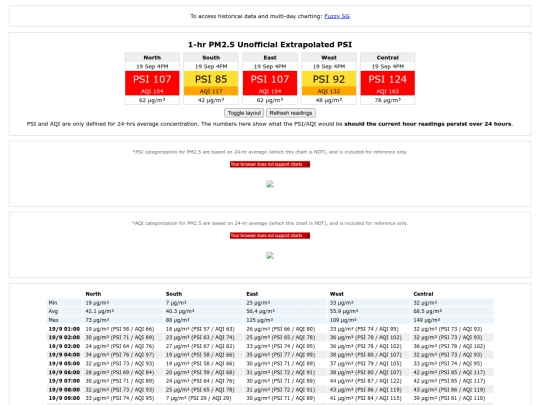Screen dimensions: 540x405
Task: Click the AQI 117 orange strip in South card
Action: point(211,91)
